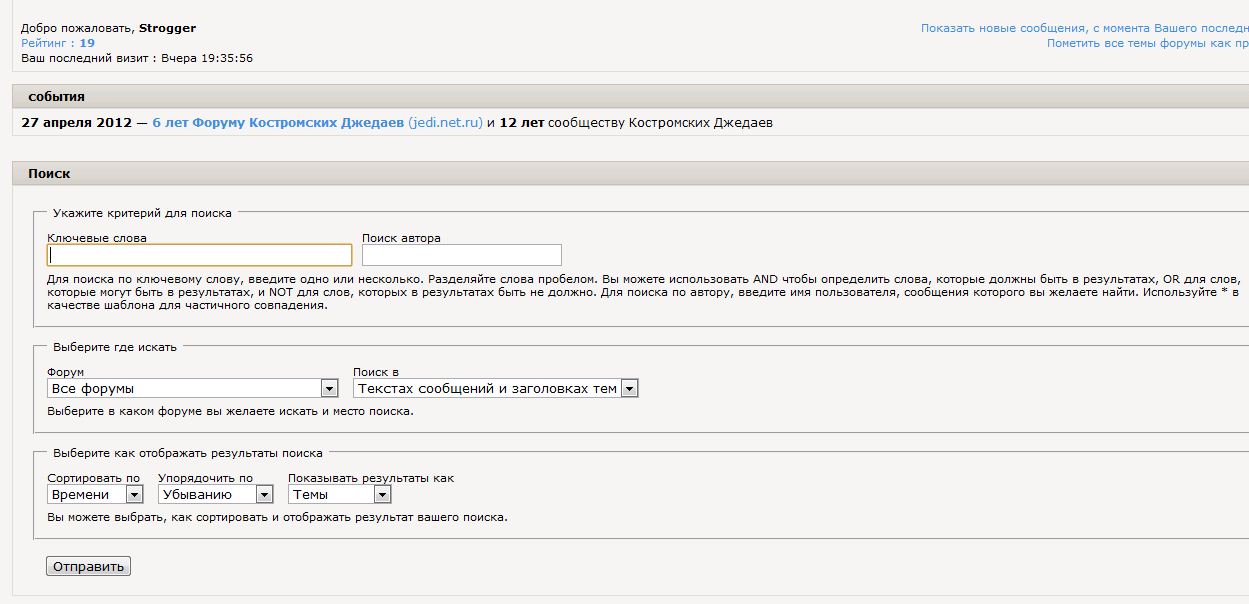1249x604 pixels.
Task: Click the 'Пометить все темы форума' link
Action: (x=1147, y=43)
